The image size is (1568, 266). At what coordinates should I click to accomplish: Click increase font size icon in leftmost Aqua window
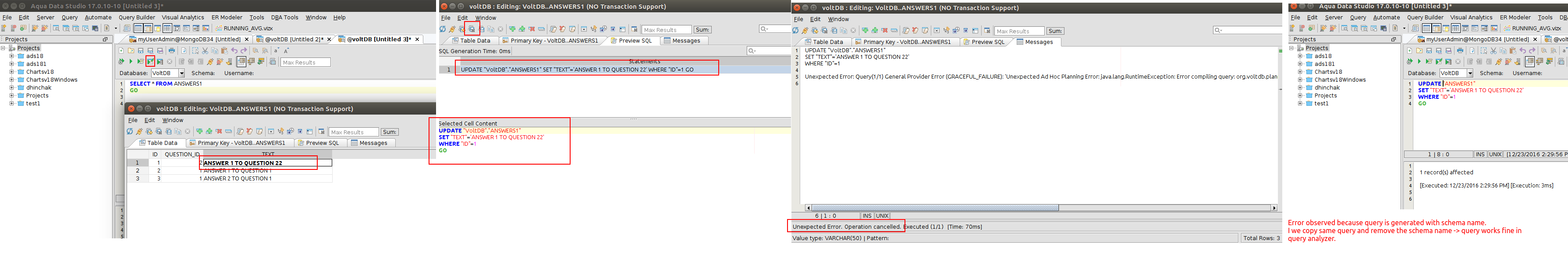286,50
